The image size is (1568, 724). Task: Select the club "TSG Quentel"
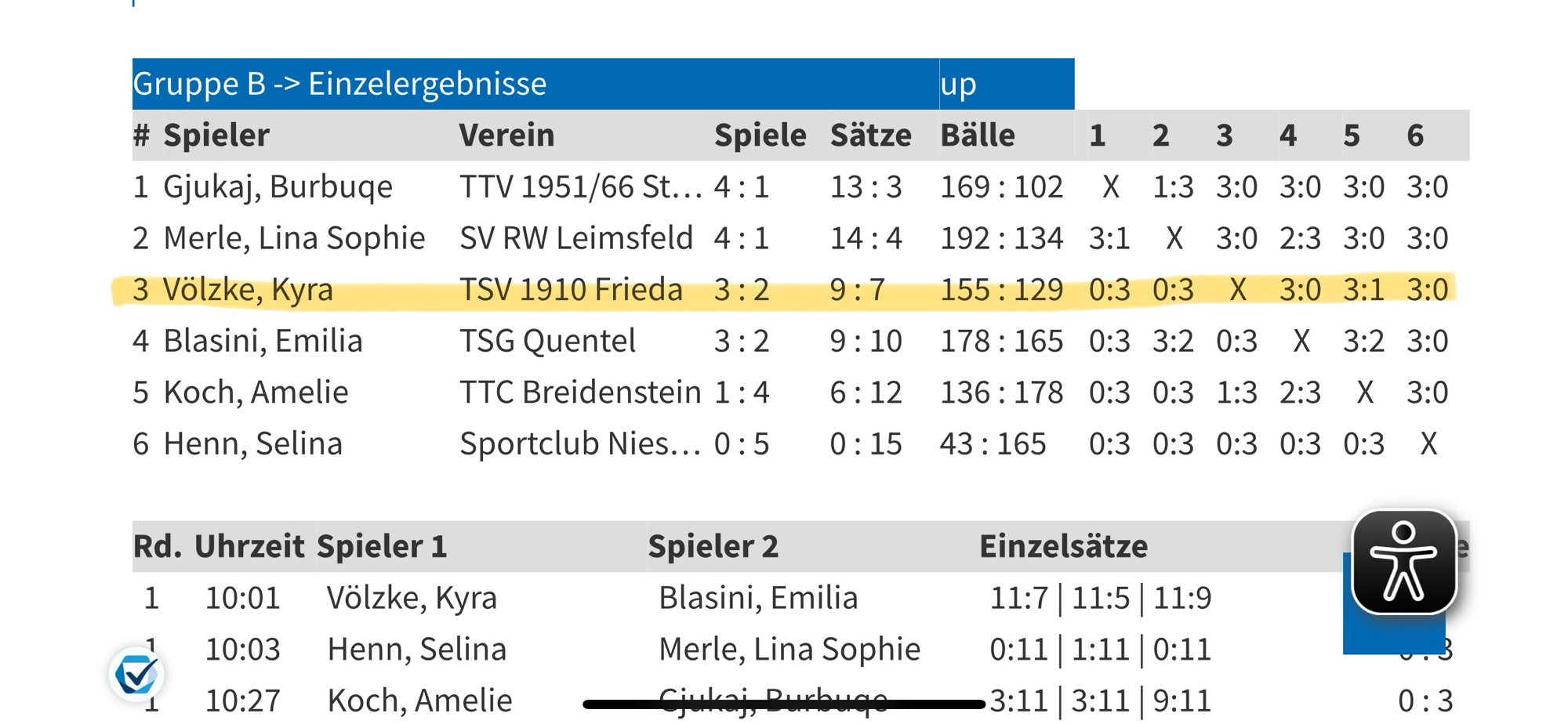(547, 341)
